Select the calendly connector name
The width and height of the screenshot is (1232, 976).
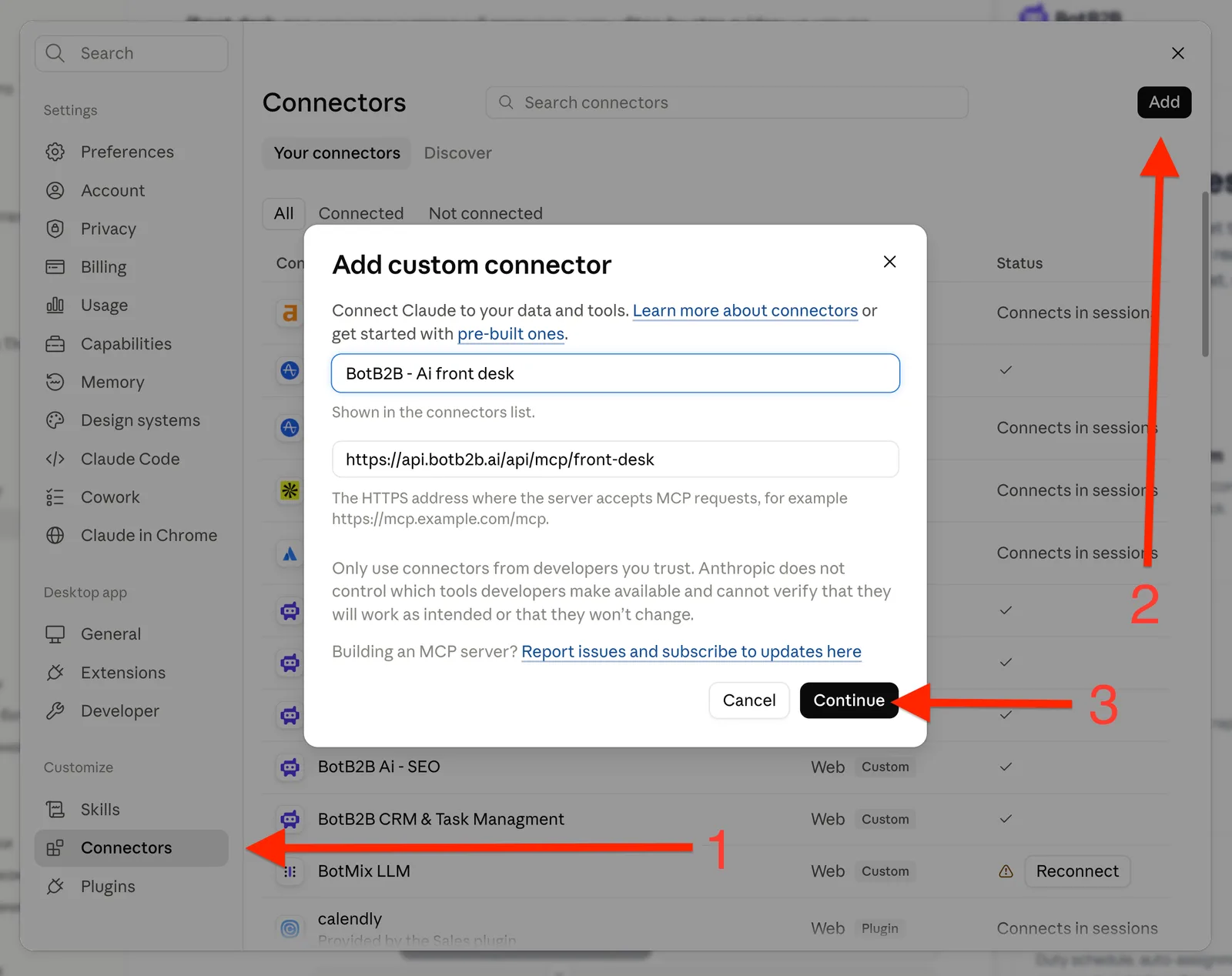click(350, 919)
